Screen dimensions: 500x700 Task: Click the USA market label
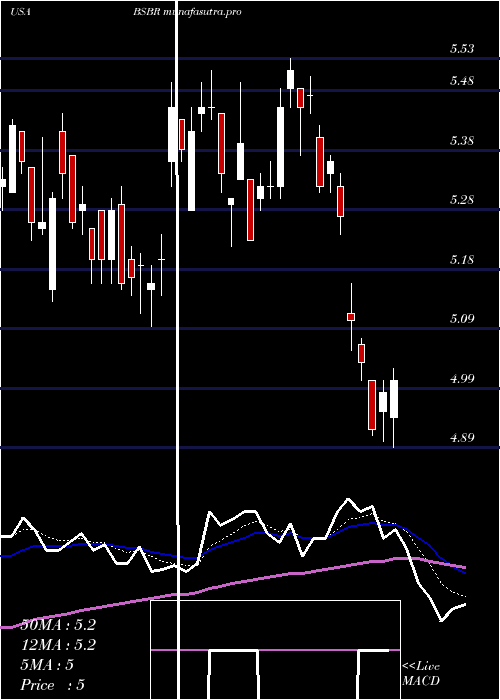(20, 12)
